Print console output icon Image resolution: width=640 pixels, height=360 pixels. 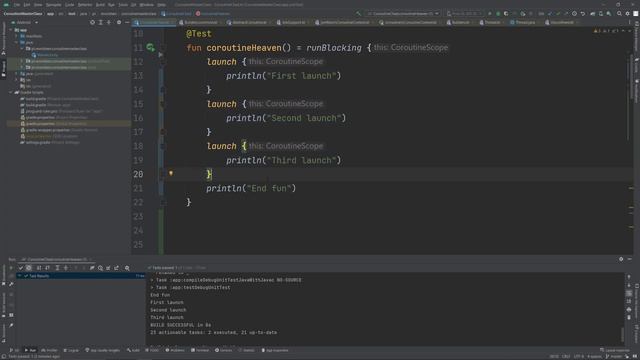(x=629, y=309)
